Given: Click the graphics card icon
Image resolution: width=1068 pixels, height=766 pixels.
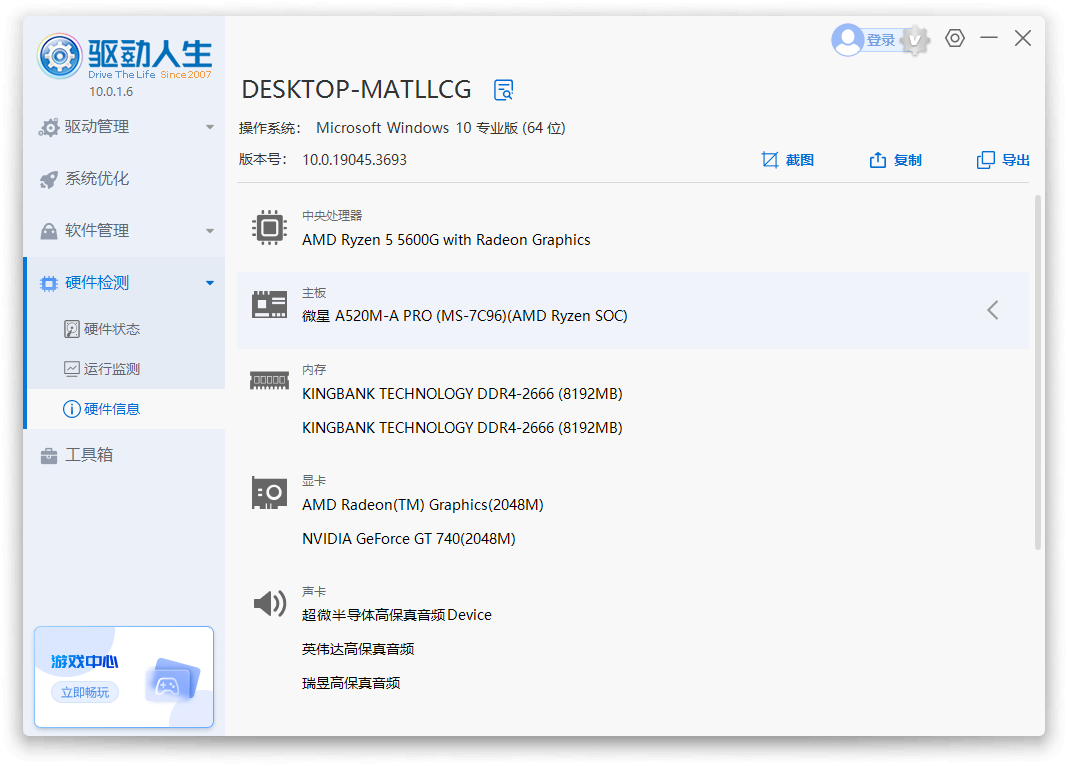Looking at the screenshot, I should click(269, 493).
